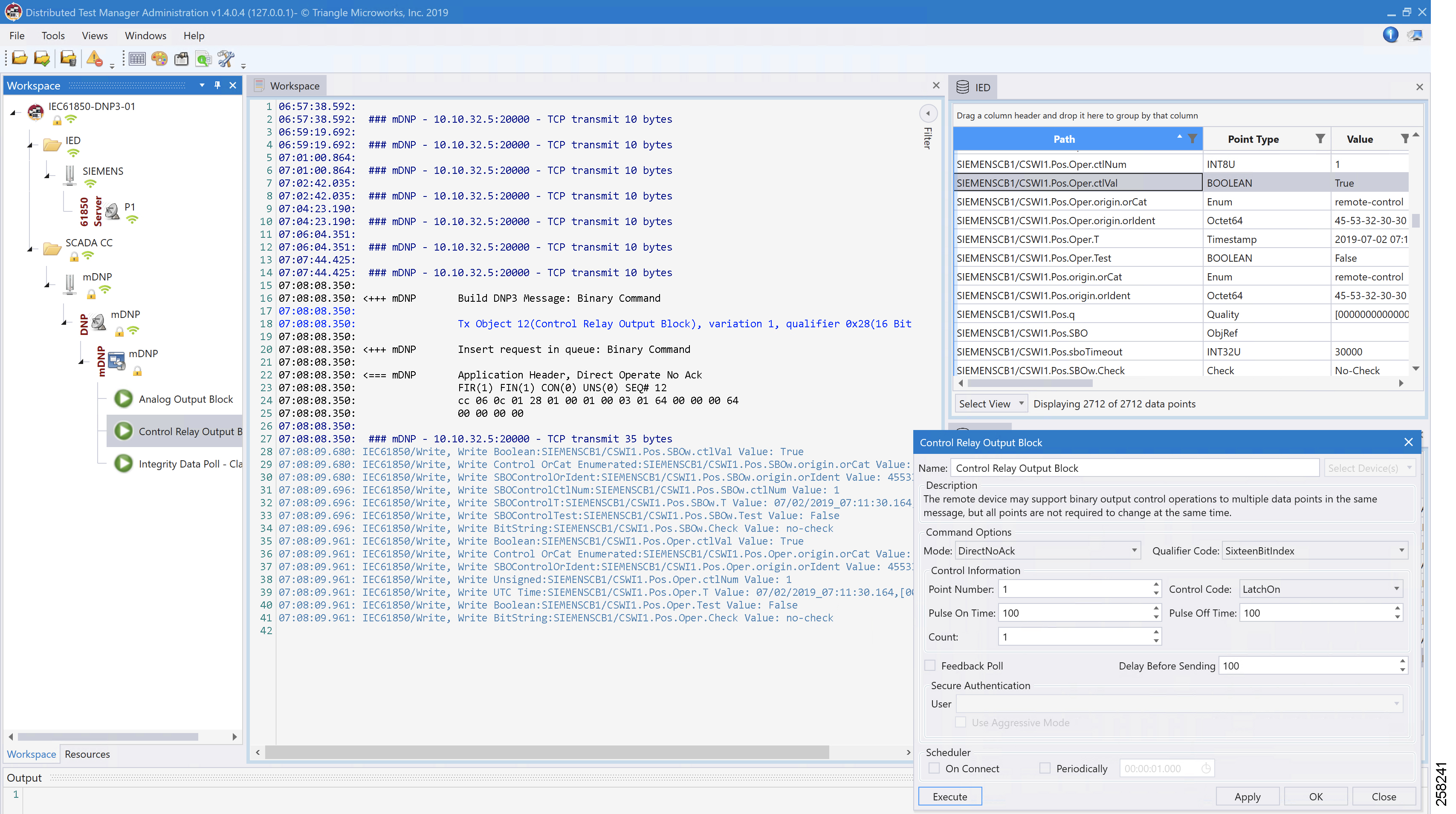Image resolution: width=1456 pixels, height=814 pixels.
Task: Click the warning triangle with stop icon
Action: tap(94, 58)
